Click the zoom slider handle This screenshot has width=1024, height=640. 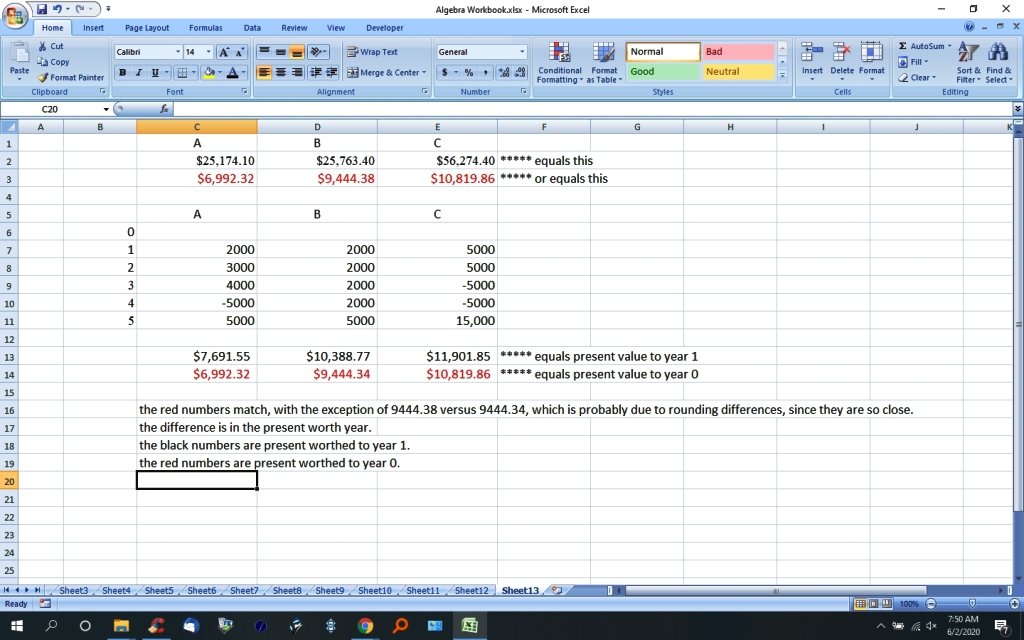click(x=972, y=604)
